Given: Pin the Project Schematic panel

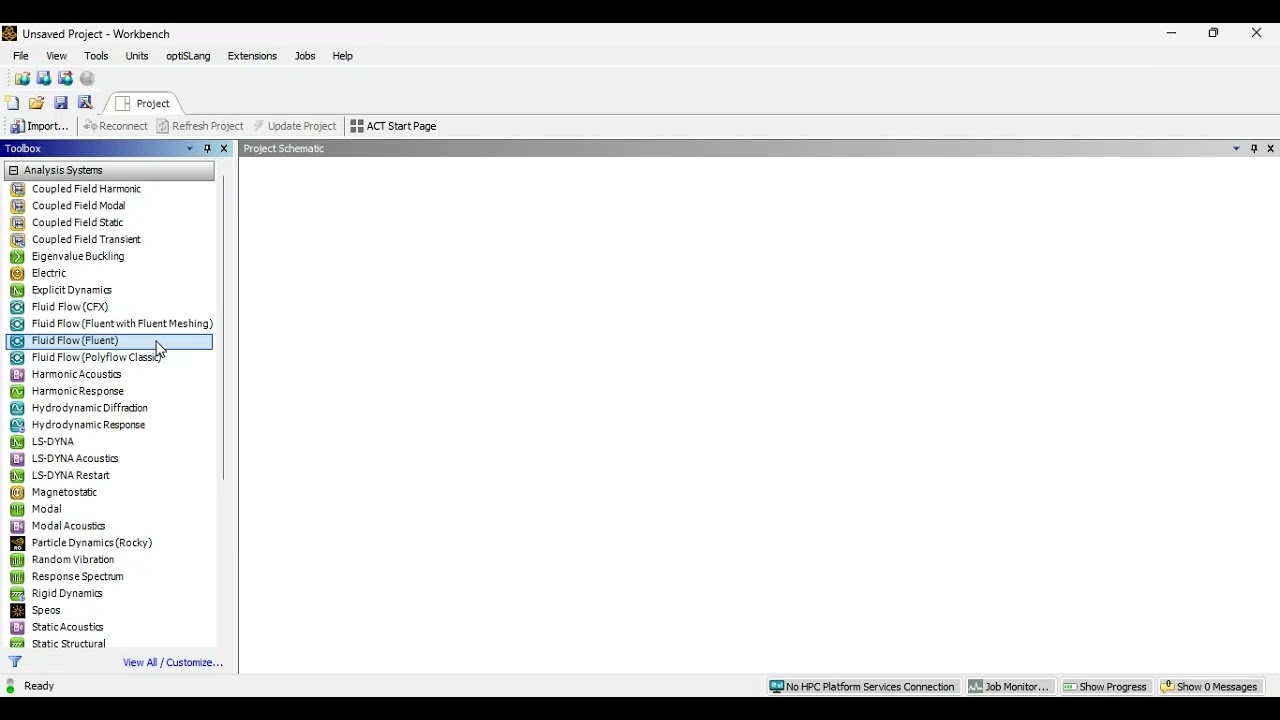Looking at the screenshot, I should pos(1254,149).
